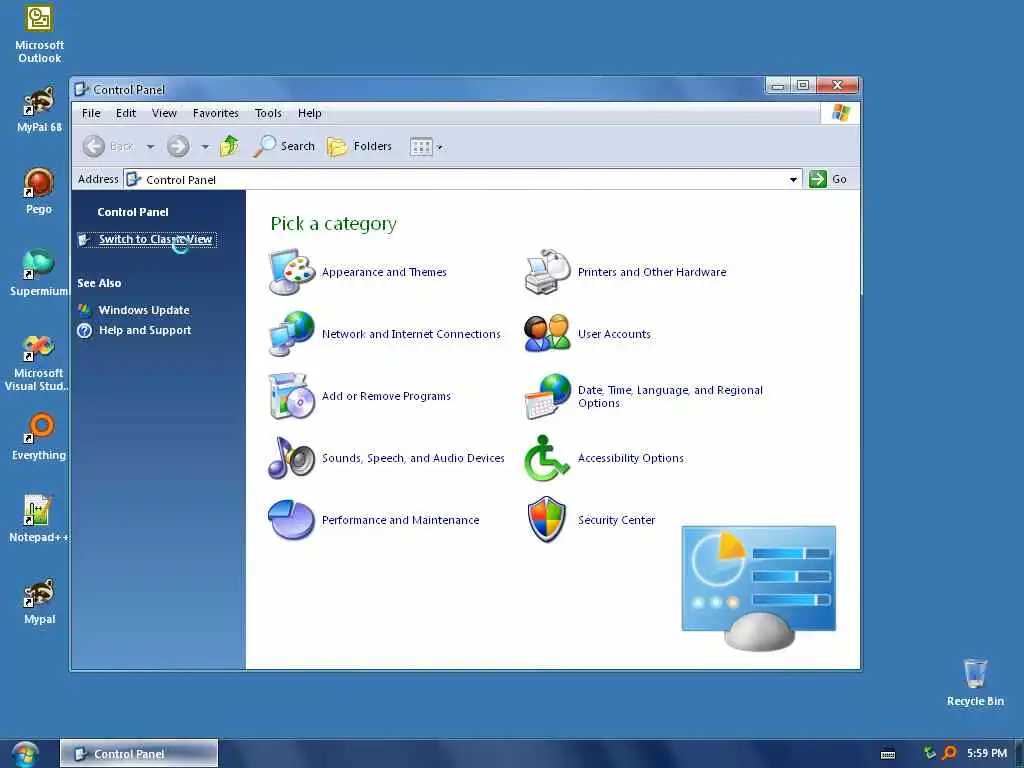This screenshot has height=768, width=1024.
Task: Show the Folders pane
Action: (x=359, y=146)
